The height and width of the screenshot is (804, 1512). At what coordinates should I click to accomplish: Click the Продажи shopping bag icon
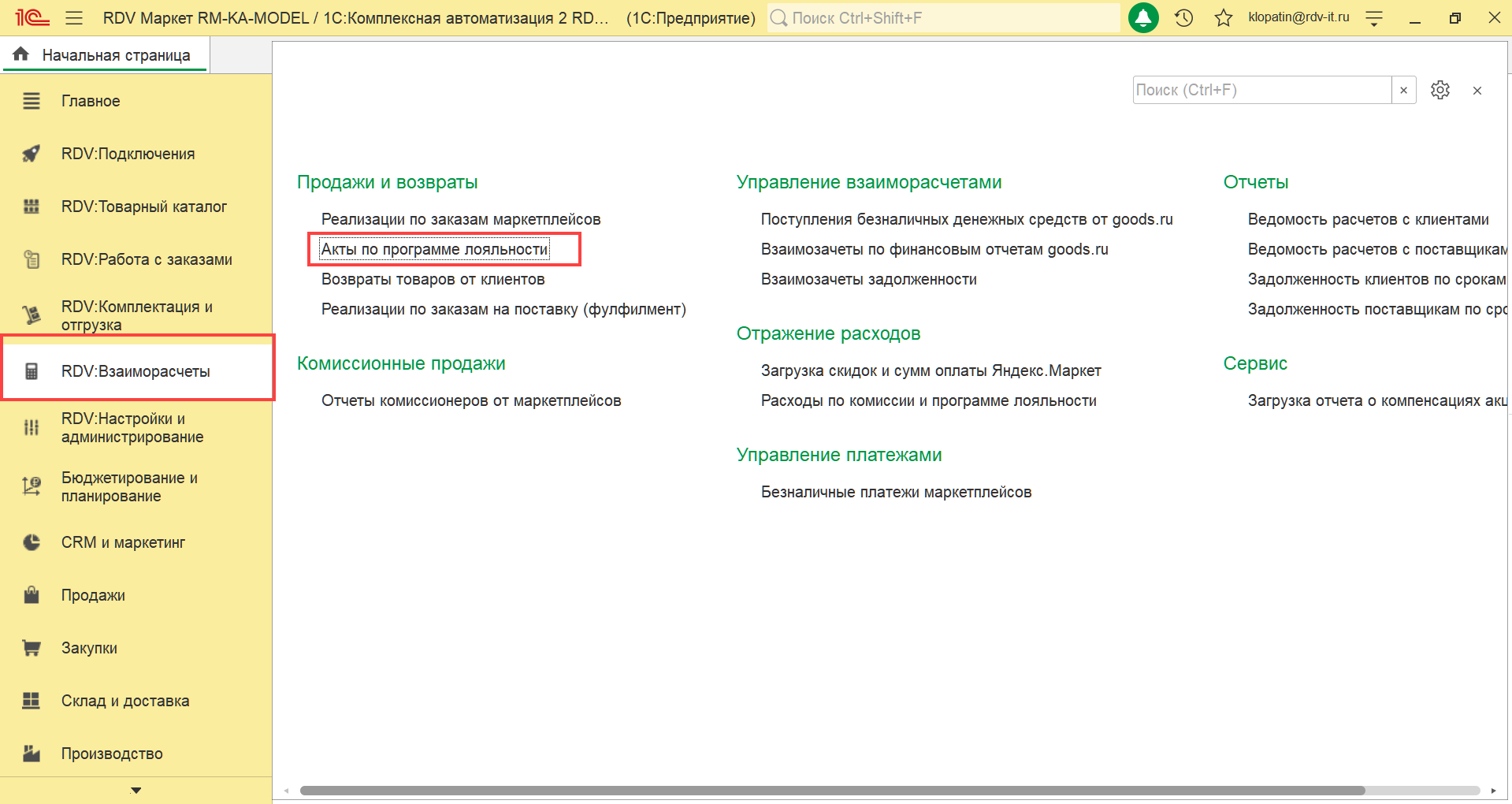click(x=32, y=595)
